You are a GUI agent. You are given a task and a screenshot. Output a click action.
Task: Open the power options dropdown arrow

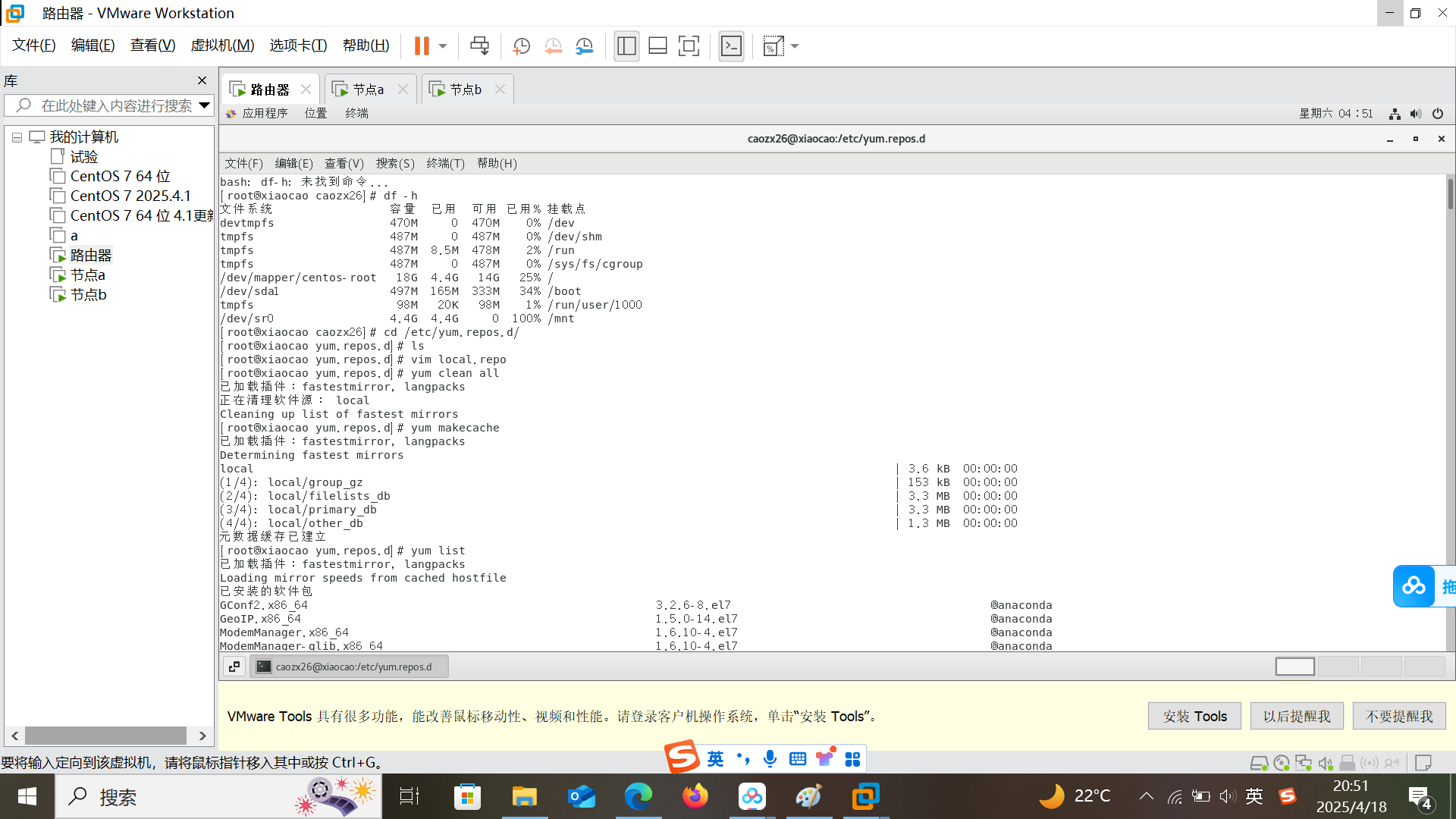(443, 46)
